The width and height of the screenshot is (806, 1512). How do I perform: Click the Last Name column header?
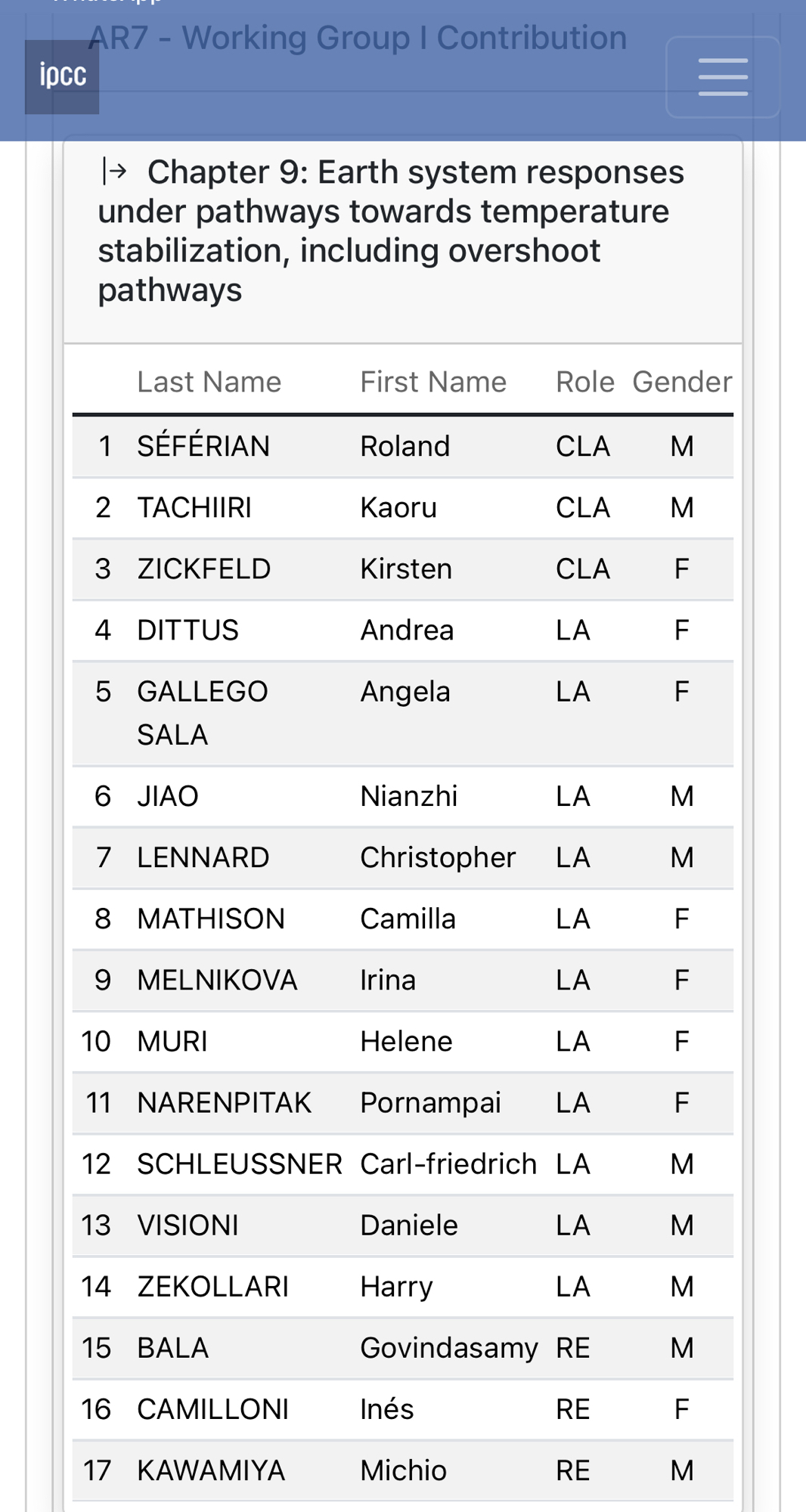click(209, 383)
